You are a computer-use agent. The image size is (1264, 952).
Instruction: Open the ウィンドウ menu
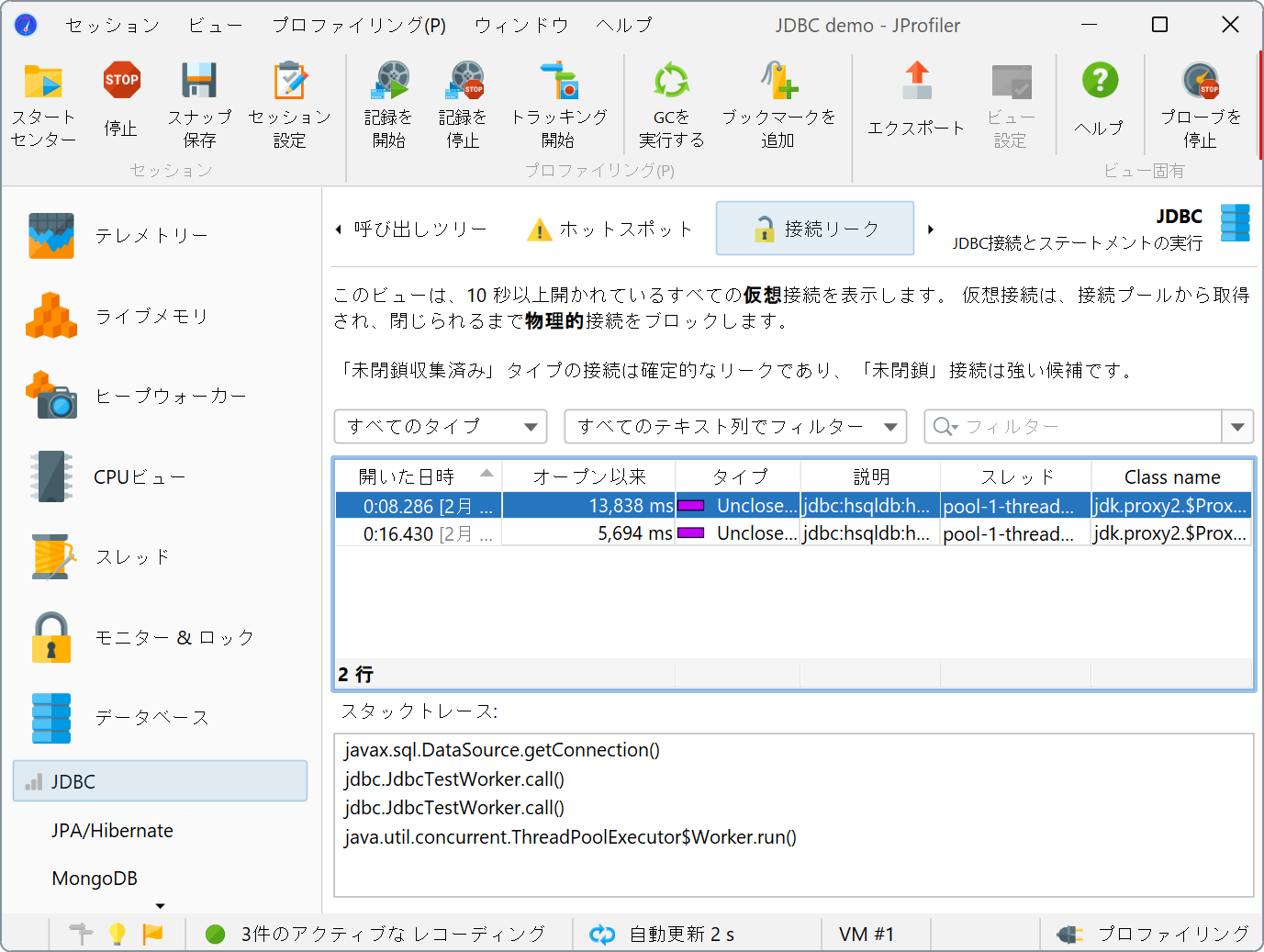521,25
